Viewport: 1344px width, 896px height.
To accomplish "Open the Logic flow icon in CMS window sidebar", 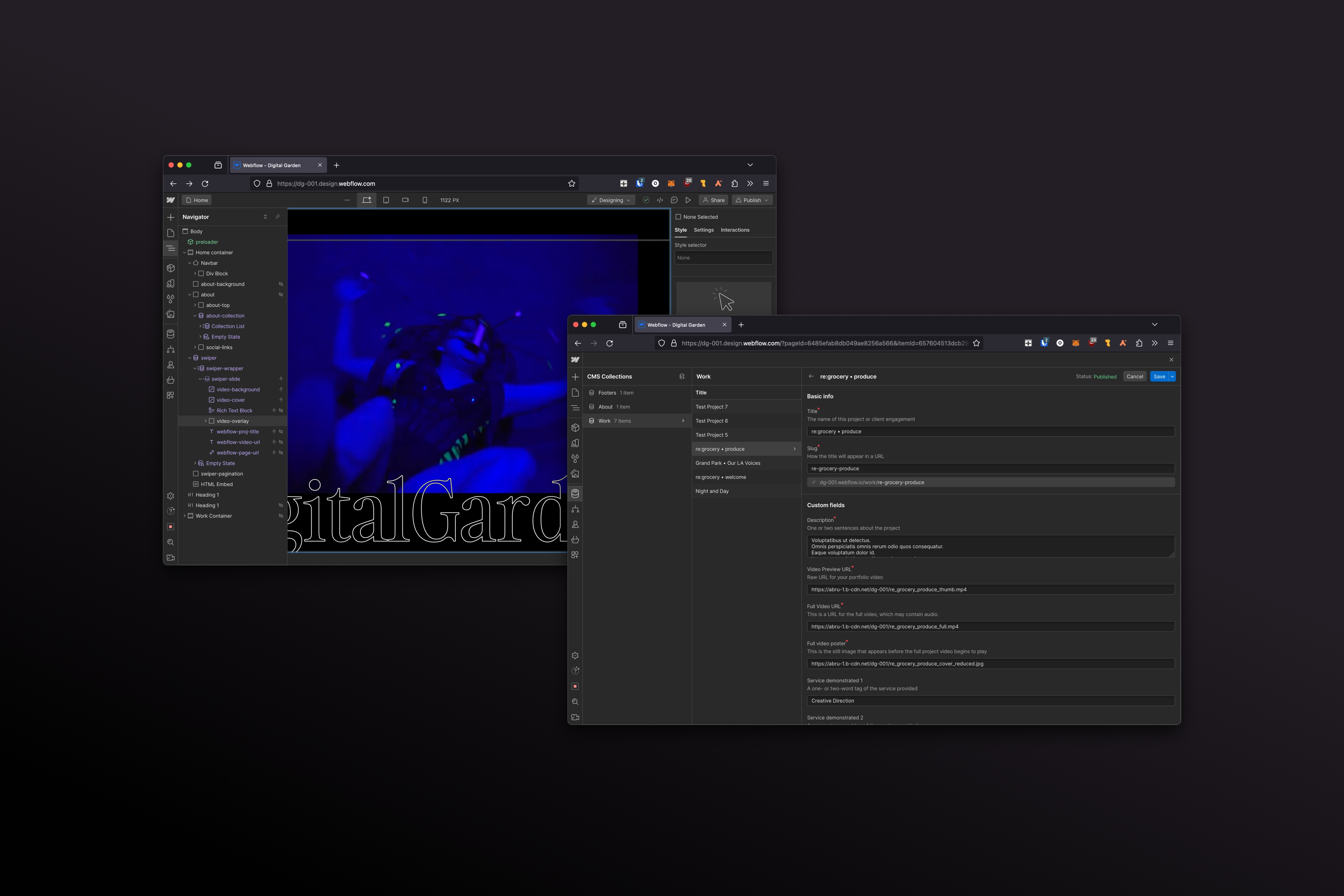I will pyautogui.click(x=575, y=509).
